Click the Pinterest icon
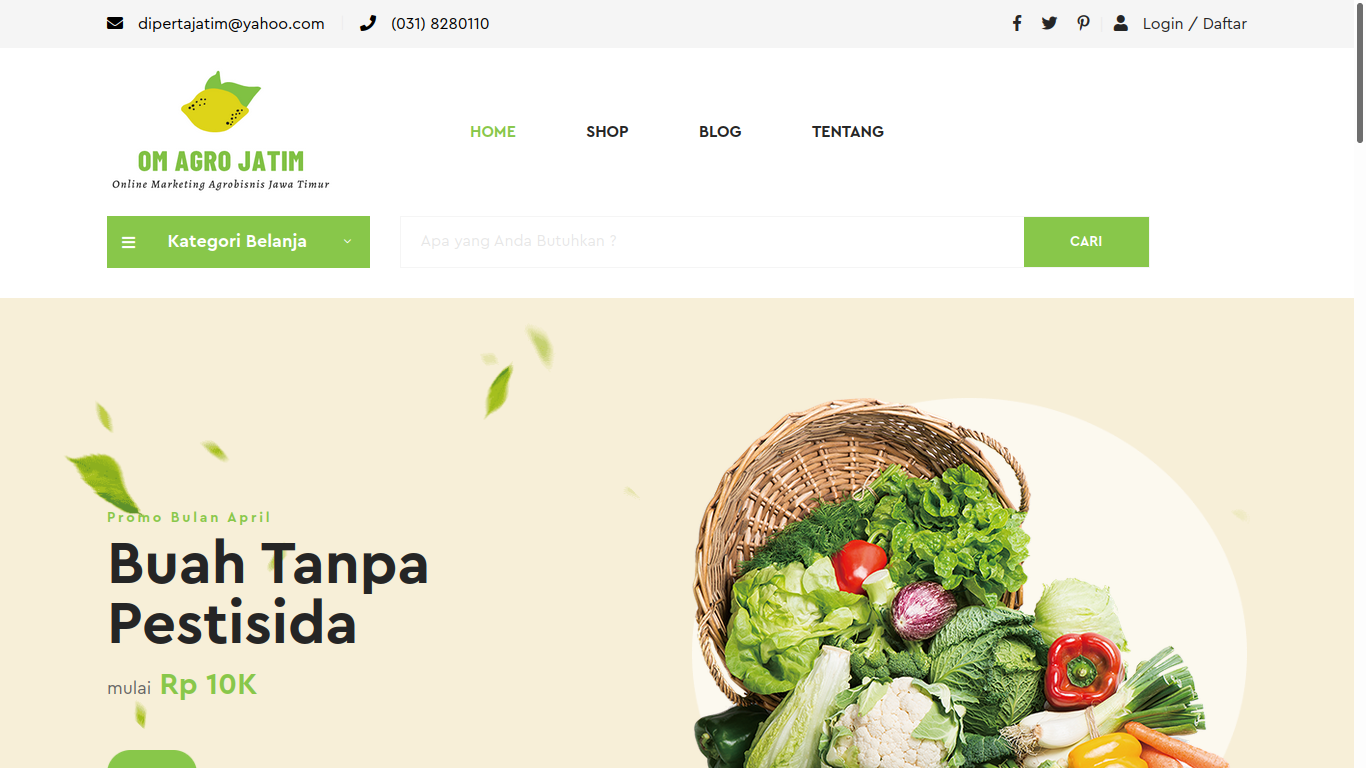The image size is (1366, 768). 1083,23
